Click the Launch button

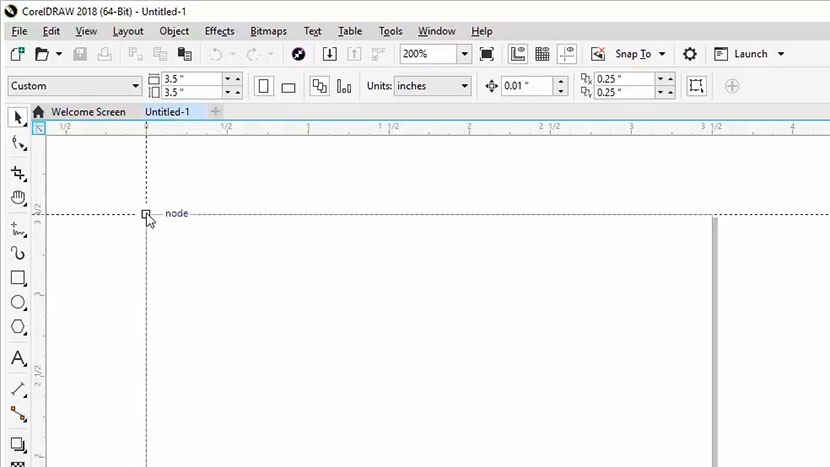750,54
